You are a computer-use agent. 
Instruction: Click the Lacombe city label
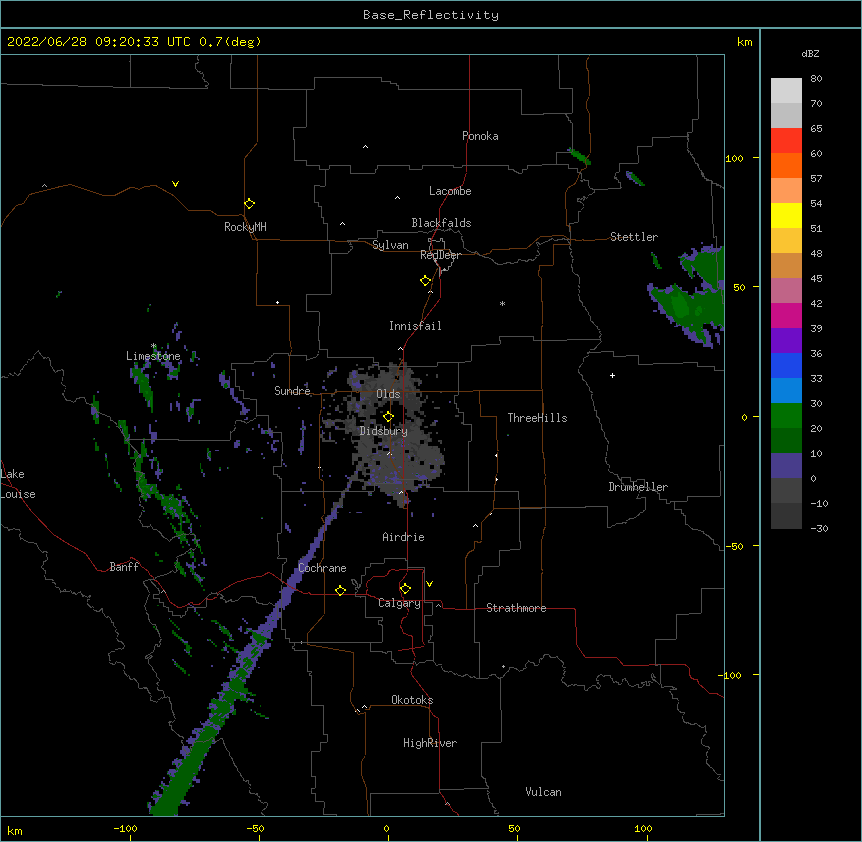(450, 191)
